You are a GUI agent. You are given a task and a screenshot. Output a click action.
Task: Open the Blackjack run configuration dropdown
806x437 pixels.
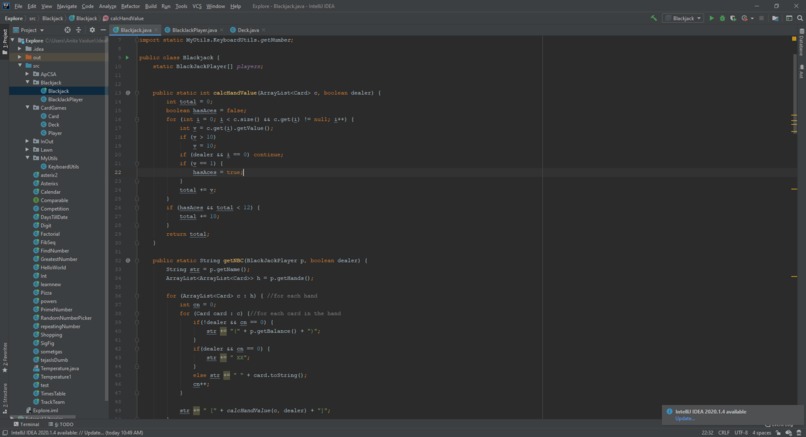[x=683, y=18]
